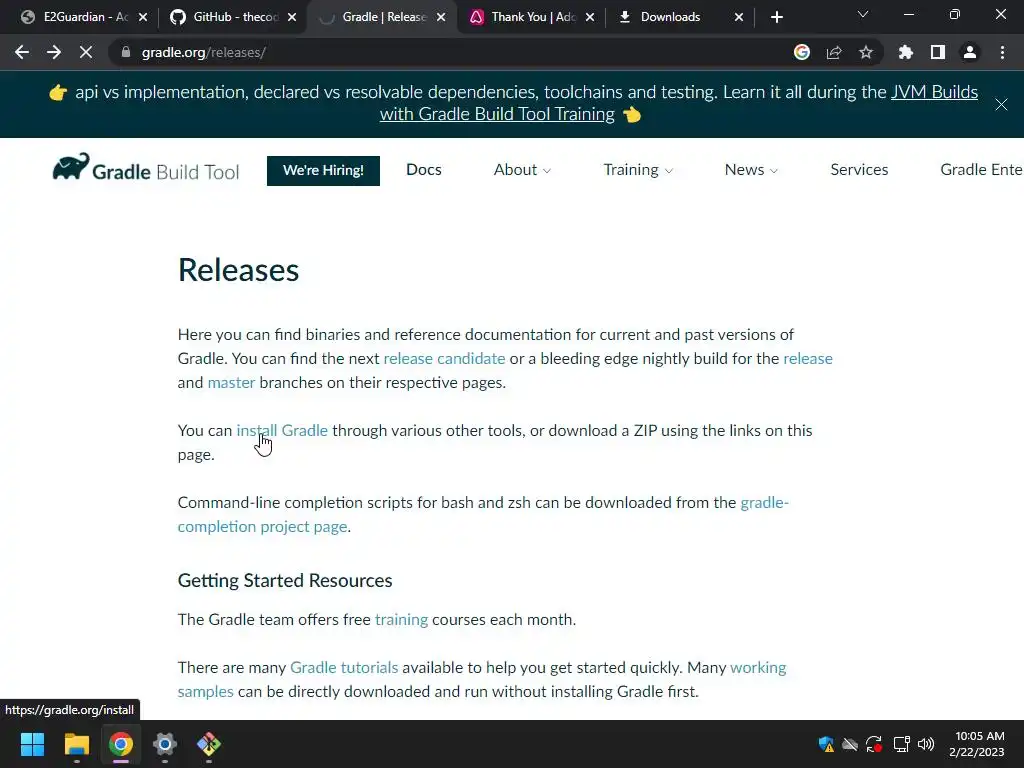Expand the Training dropdown menu
Image resolution: width=1024 pixels, height=768 pixels.
[x=638, y=170]
